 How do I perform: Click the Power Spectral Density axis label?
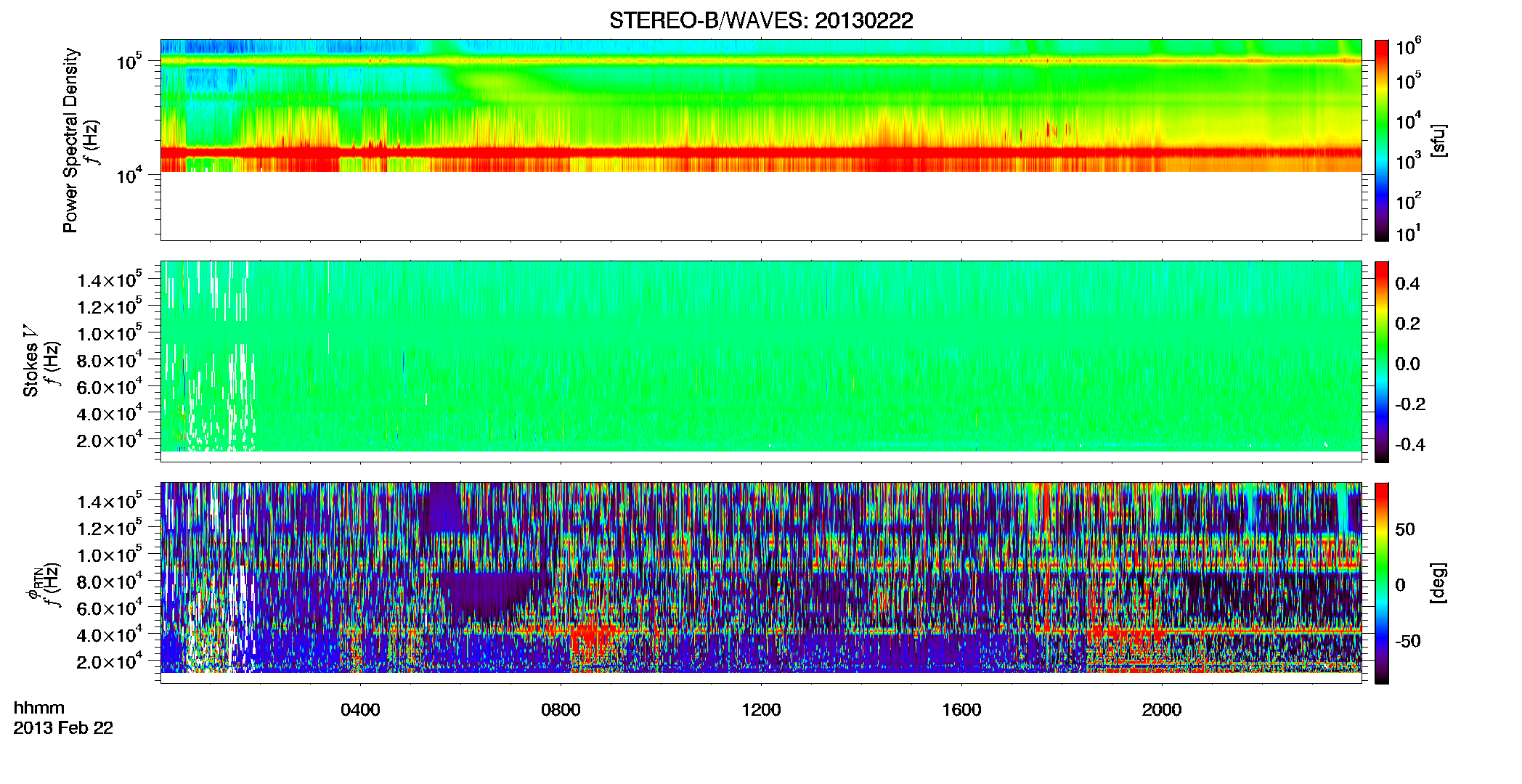pyautogui.click(x=70, y=140)
